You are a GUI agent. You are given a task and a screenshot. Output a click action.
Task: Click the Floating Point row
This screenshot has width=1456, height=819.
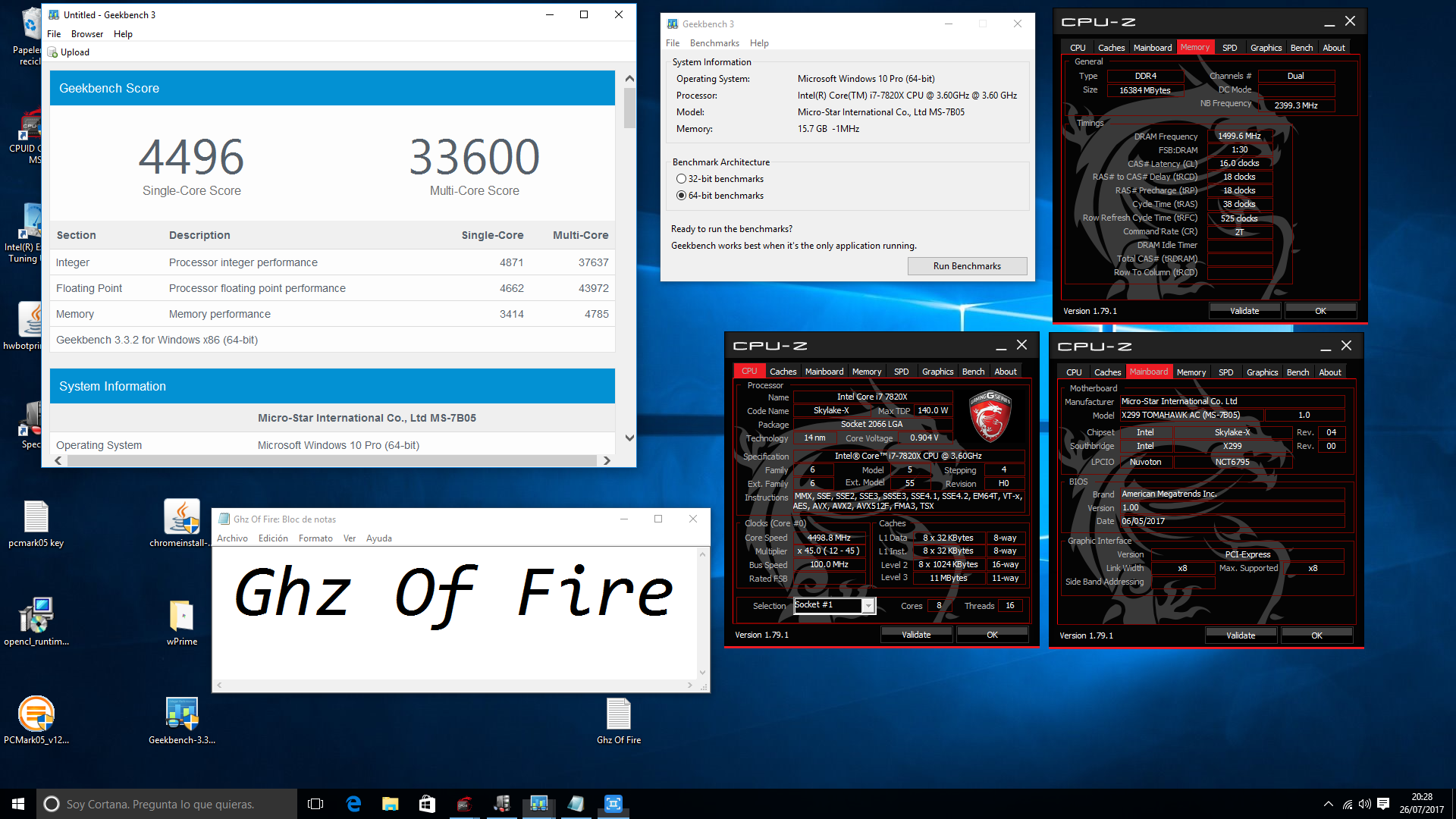coord(332,288)
